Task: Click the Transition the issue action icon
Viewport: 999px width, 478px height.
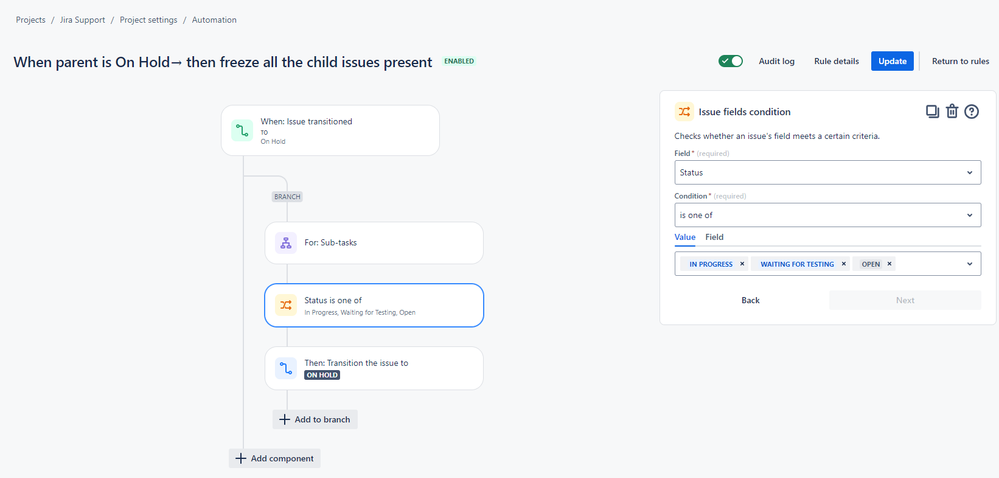Action: pyautogui.click(x=285, y=368)
